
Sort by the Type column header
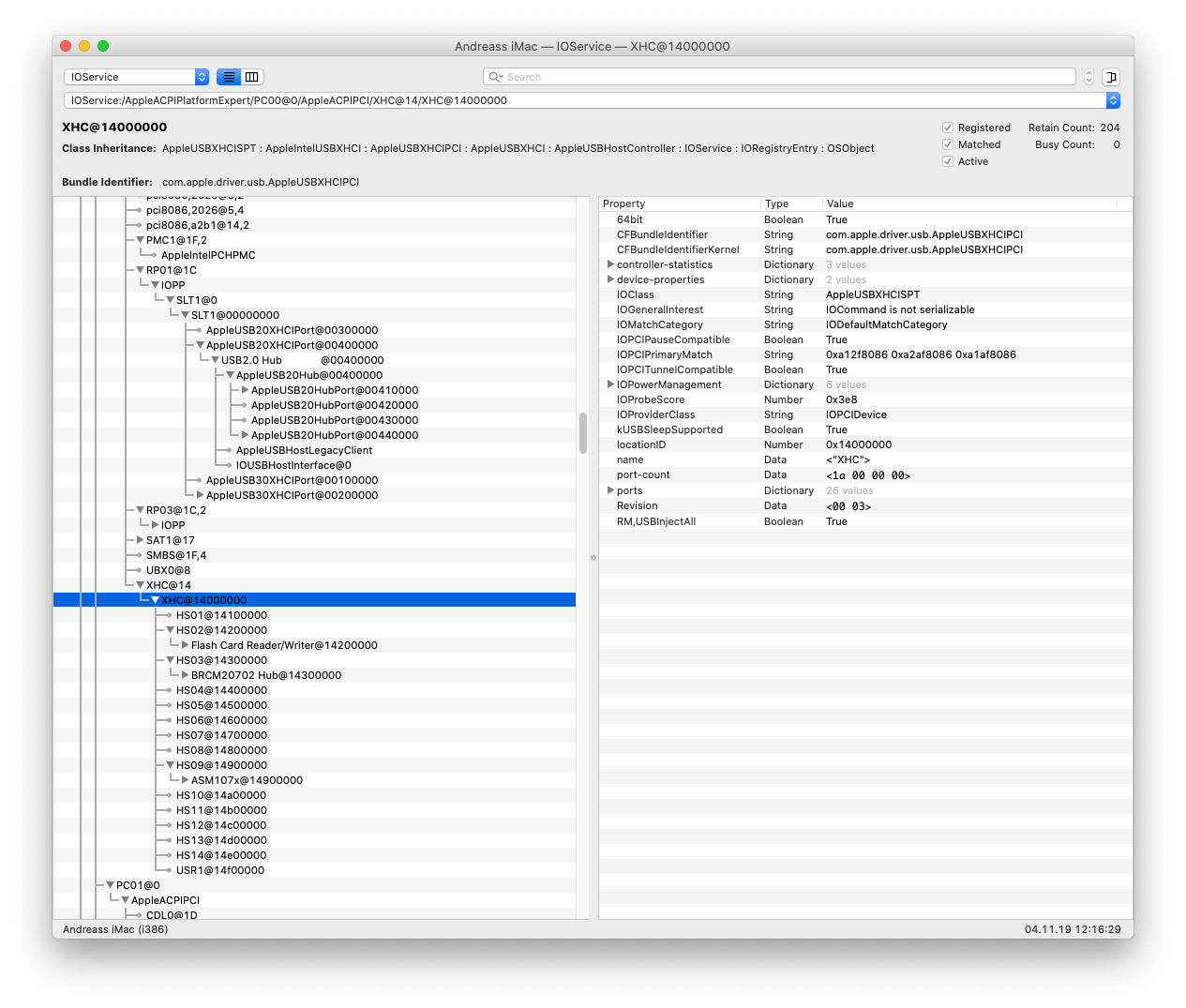pyautogui.click(x=791, y=203)
